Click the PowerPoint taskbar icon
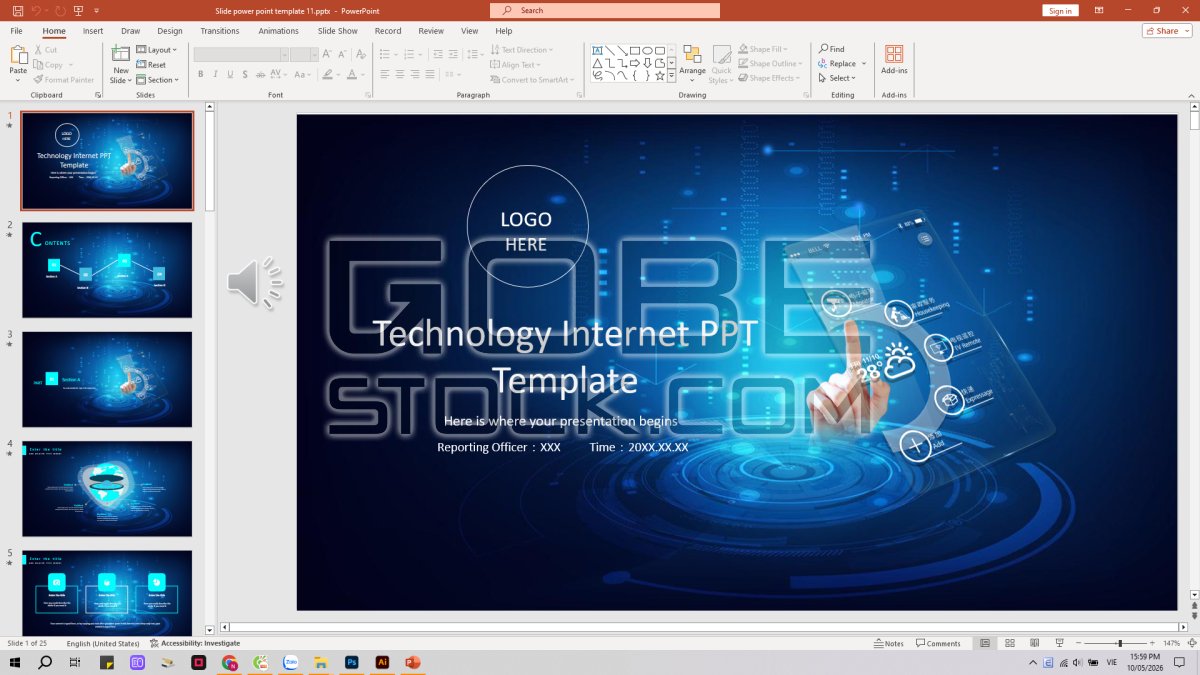Viewport: 1200px width, 675px height. [412, 662]
